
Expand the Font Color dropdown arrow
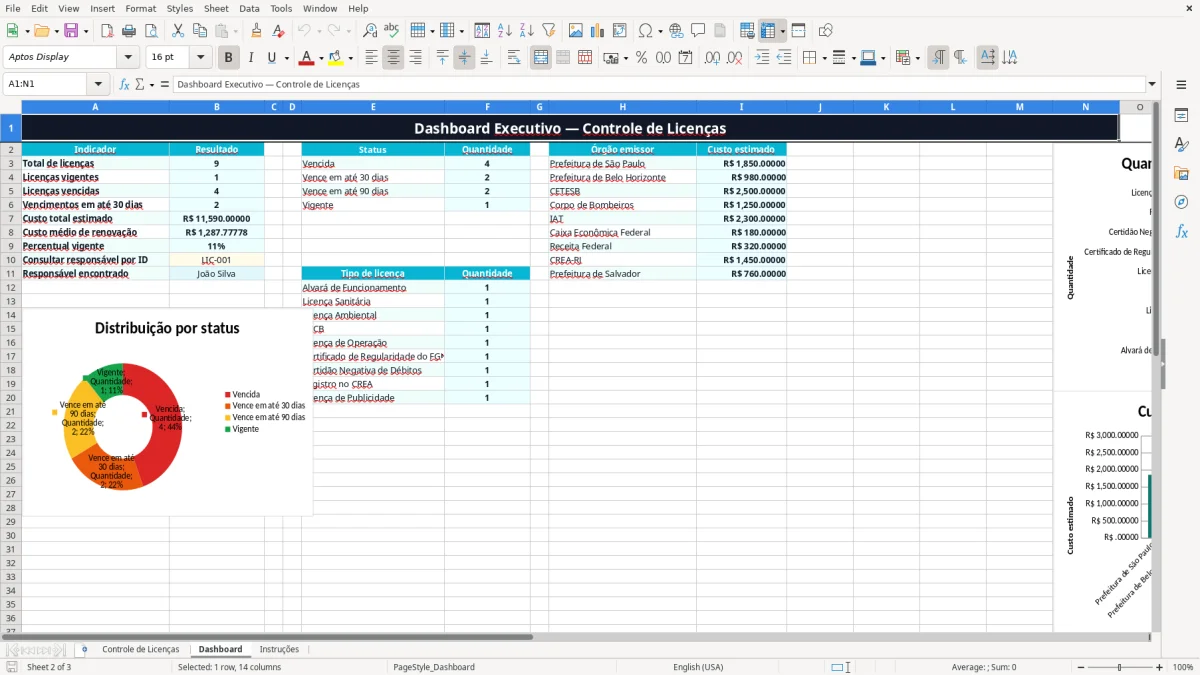tap(320, 58)
